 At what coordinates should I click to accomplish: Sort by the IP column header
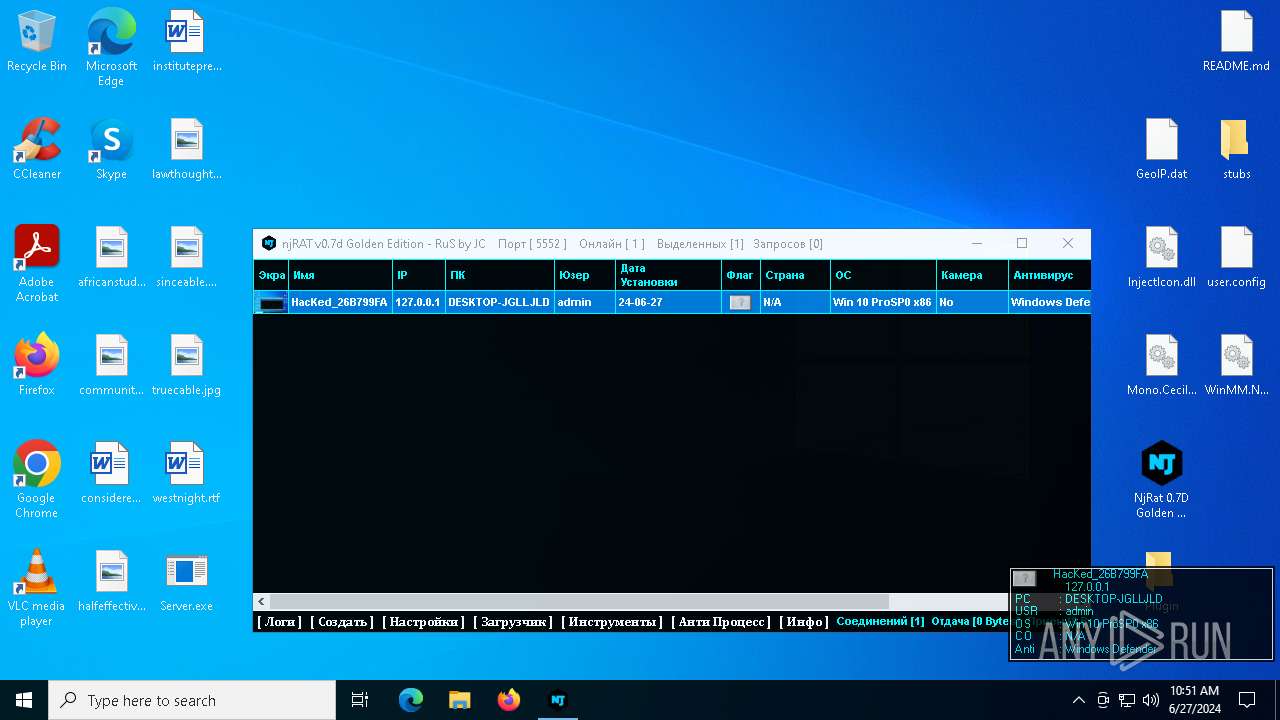[419, 275]
